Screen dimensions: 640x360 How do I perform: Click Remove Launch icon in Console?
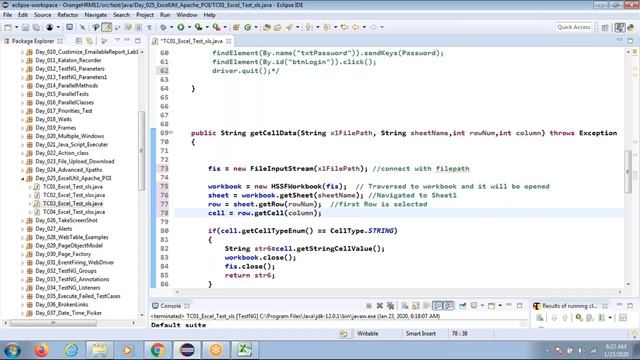coord(380,306)
